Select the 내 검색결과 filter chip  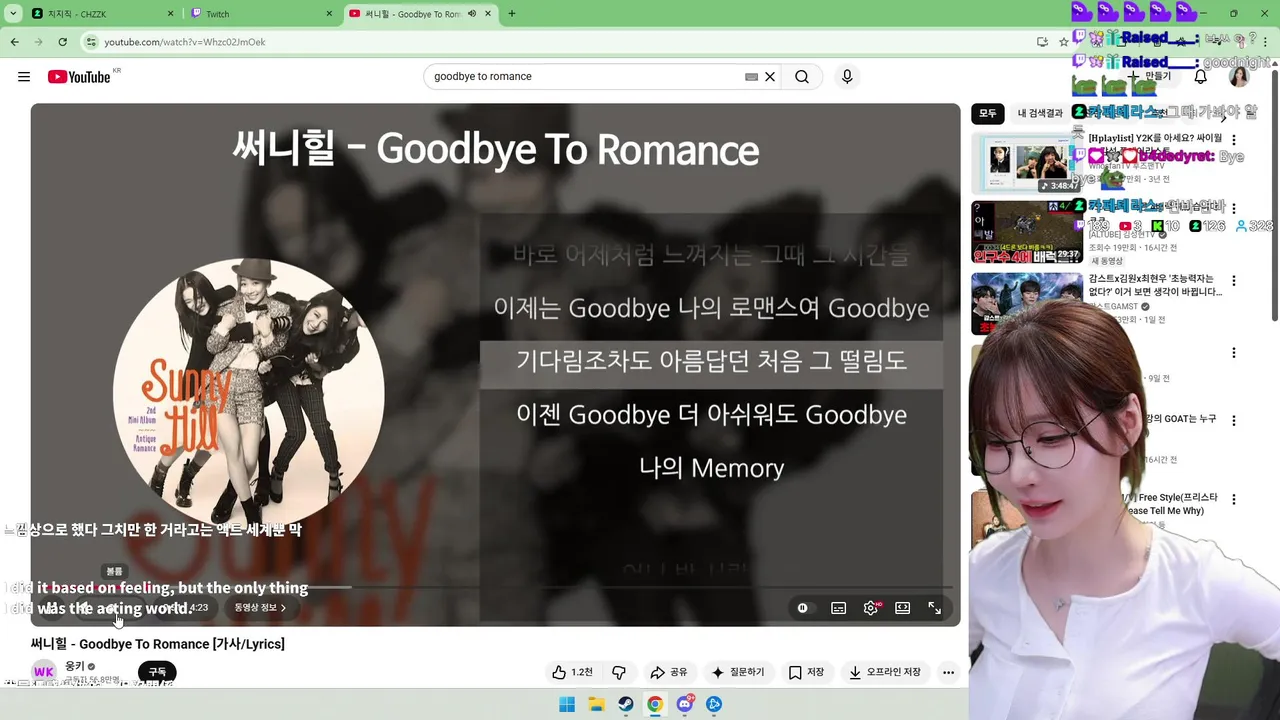[x=1040, y=113]
